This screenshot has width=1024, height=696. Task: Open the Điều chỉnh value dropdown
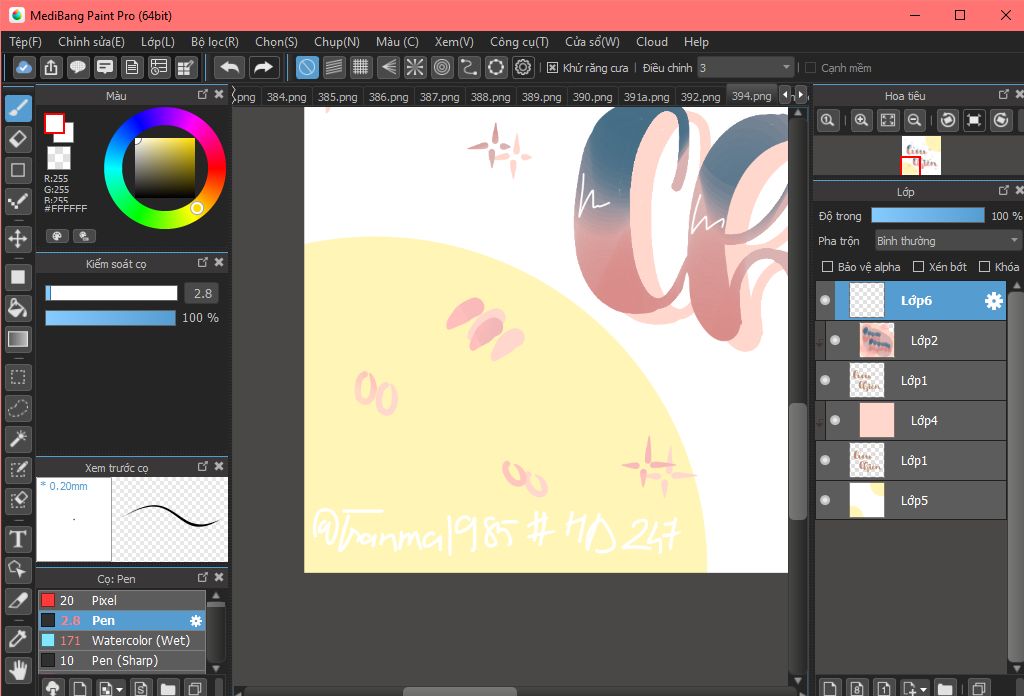tap(745, 68)
